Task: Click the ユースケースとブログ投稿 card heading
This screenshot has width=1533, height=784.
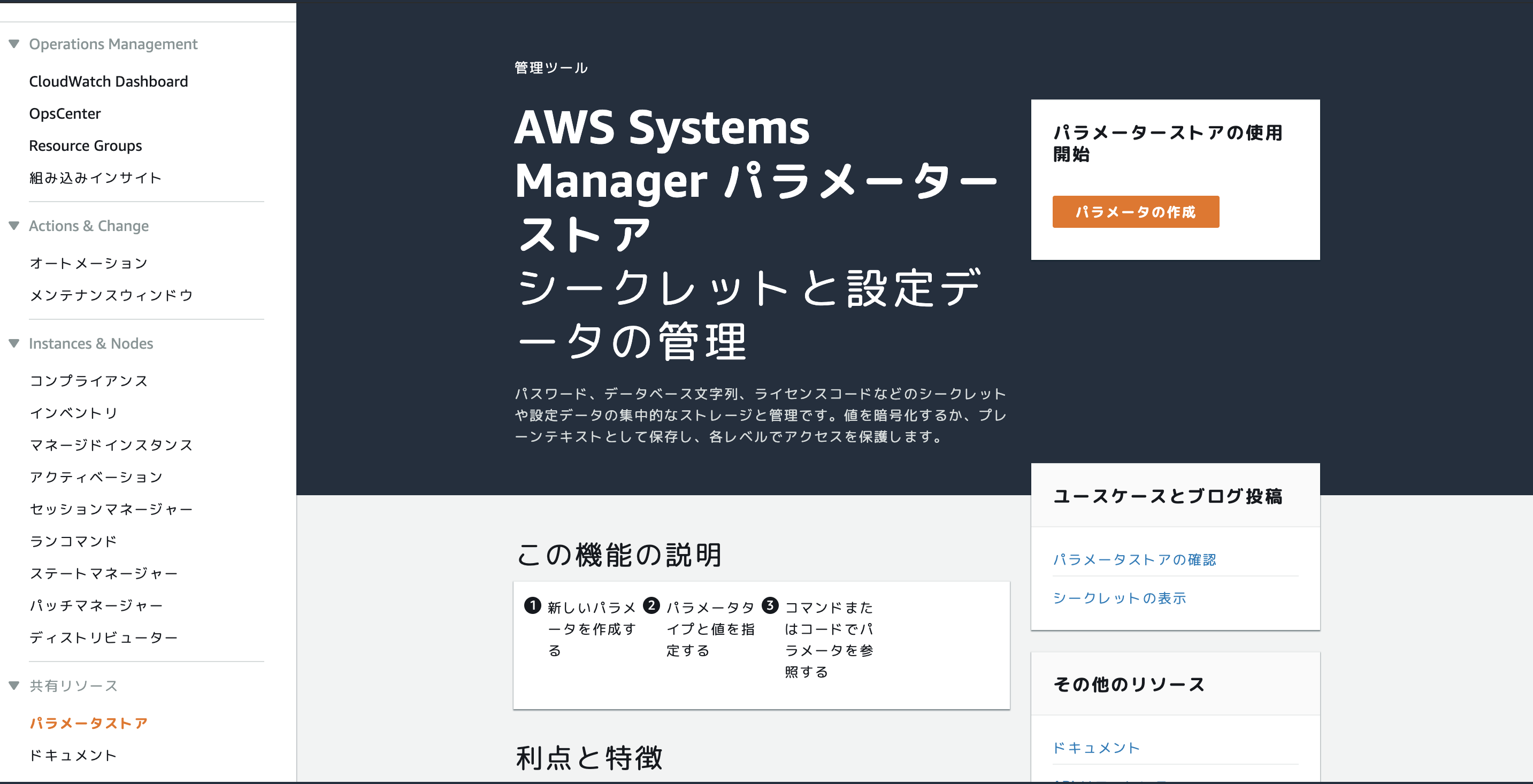Action: [x=1168, y=496]
